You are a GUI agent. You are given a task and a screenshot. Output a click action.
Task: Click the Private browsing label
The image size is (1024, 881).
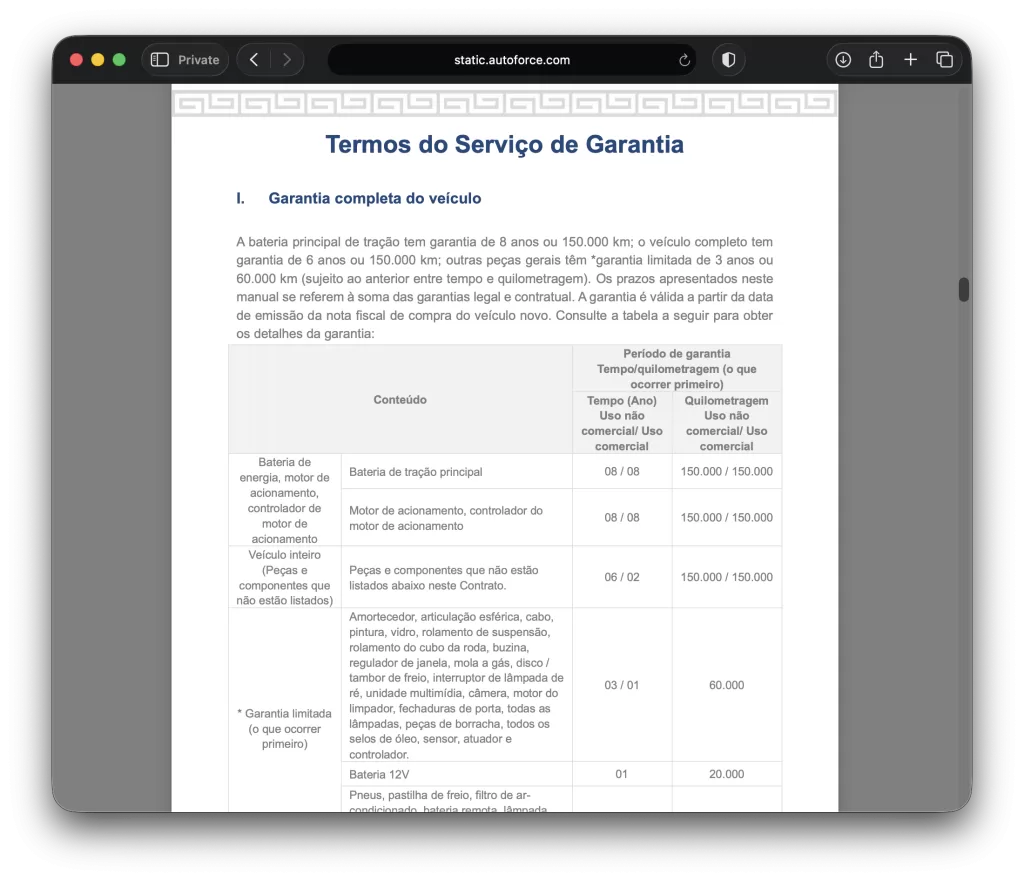[x=199, y=60]
